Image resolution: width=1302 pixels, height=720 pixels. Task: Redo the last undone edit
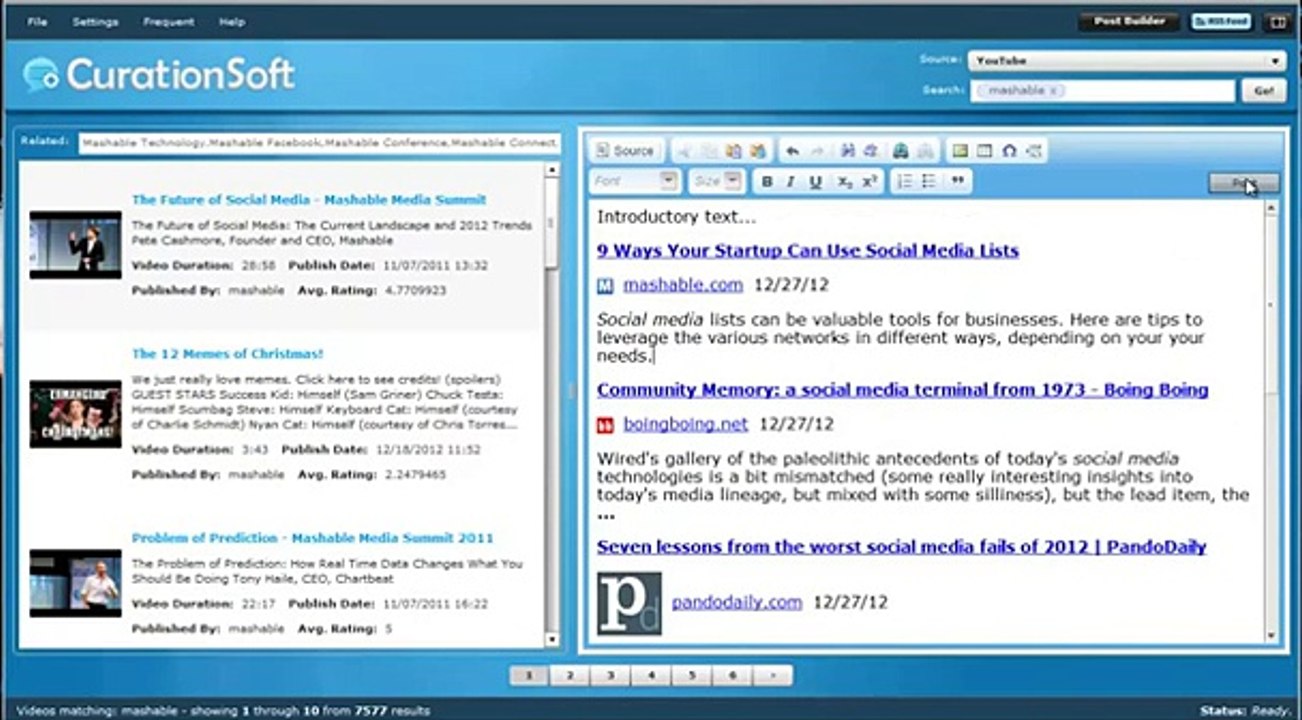point(817,151)
